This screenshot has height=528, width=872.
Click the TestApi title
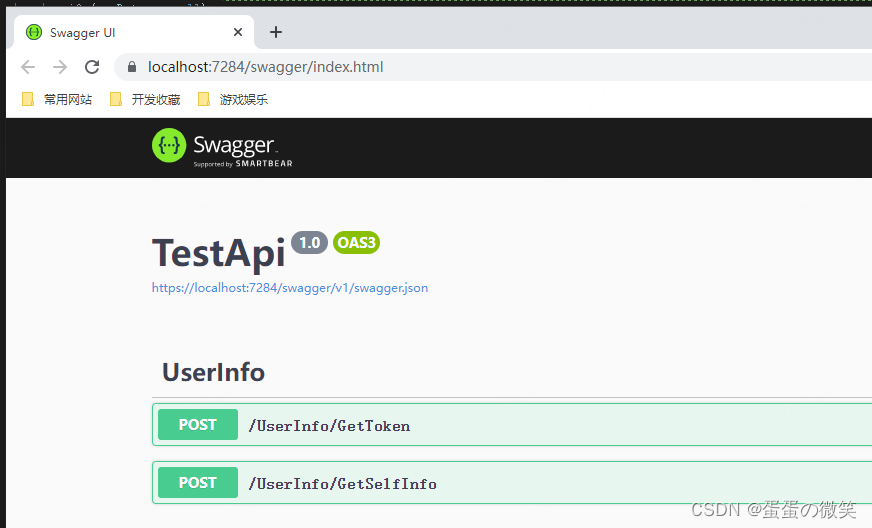[x=219, y=253]
